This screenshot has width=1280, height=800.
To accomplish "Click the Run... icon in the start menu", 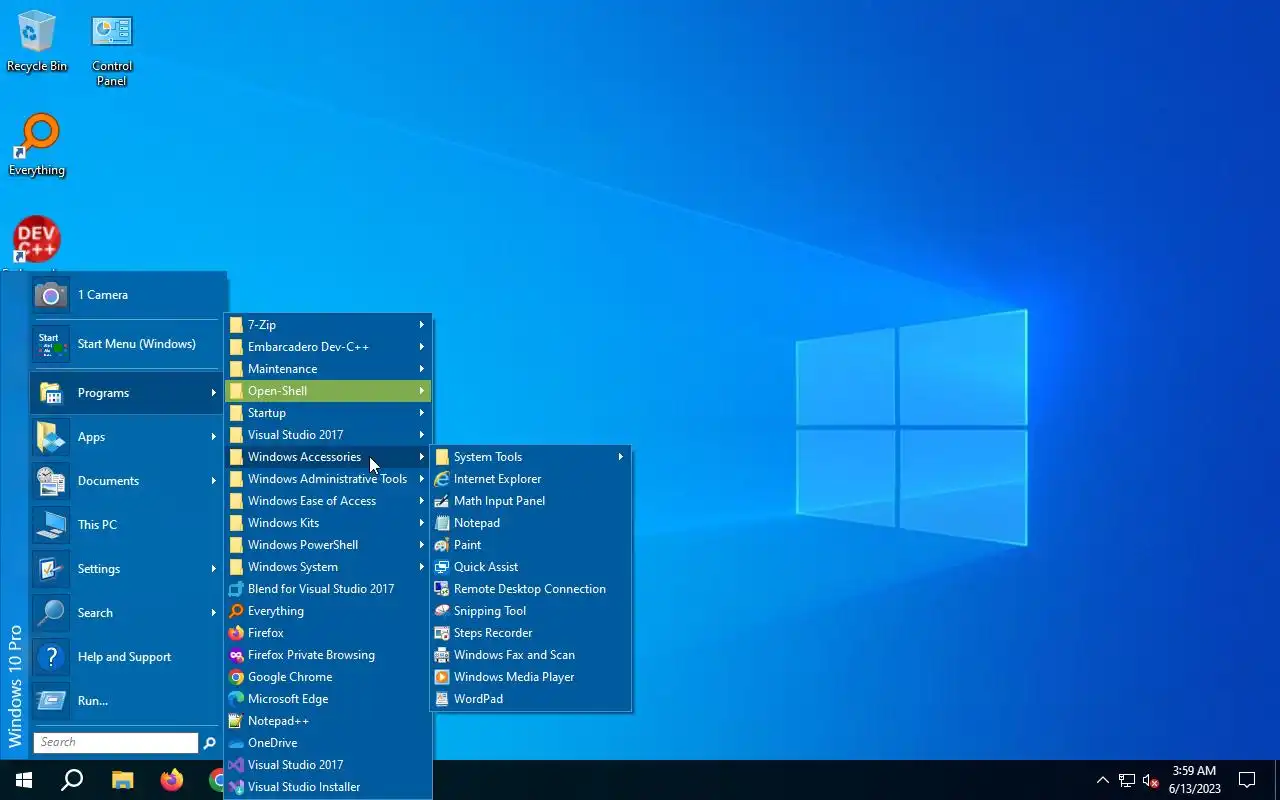I will 51,701.
